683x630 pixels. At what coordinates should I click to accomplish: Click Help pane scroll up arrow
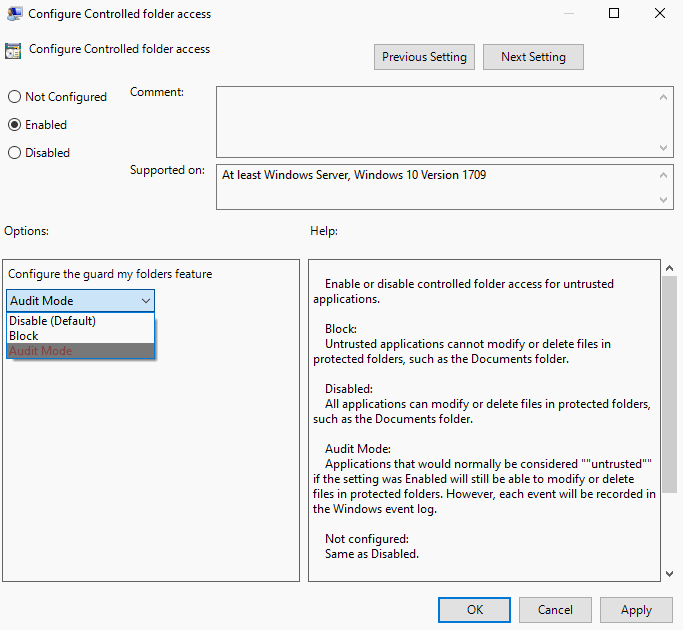[669, 268]
